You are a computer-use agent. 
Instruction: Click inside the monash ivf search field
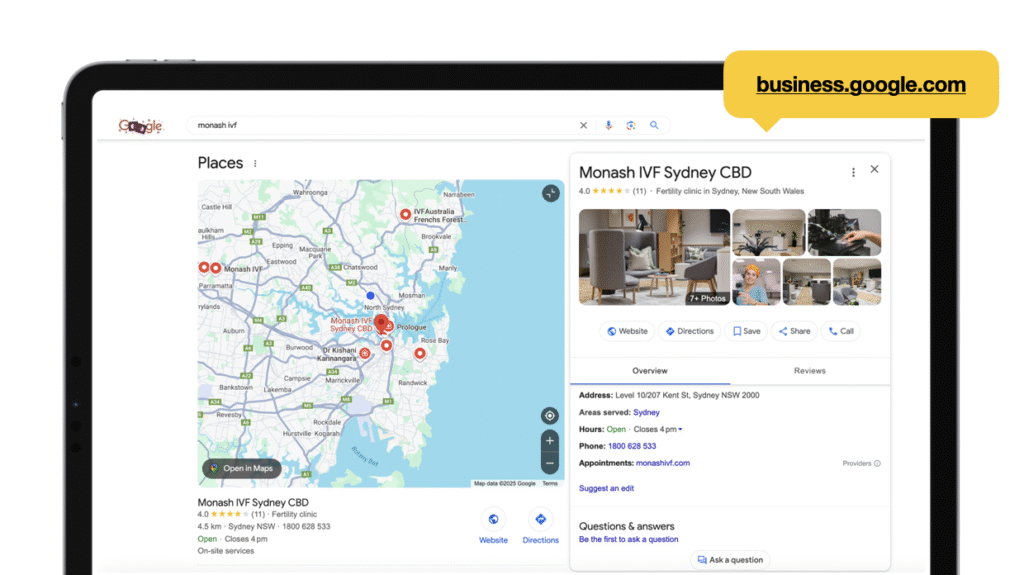tap(380, 126)
